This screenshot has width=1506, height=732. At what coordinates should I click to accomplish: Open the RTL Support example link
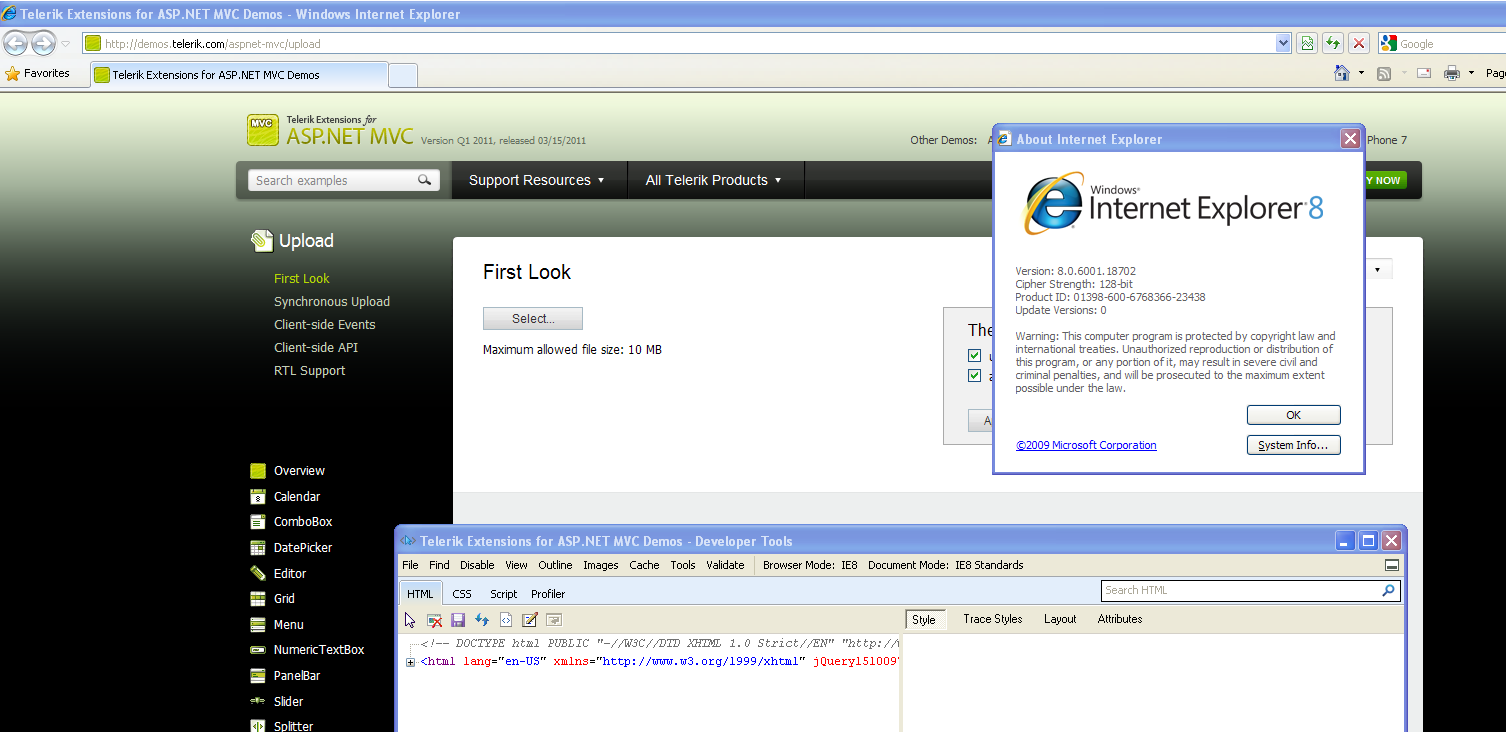click(x=310, y=371)
